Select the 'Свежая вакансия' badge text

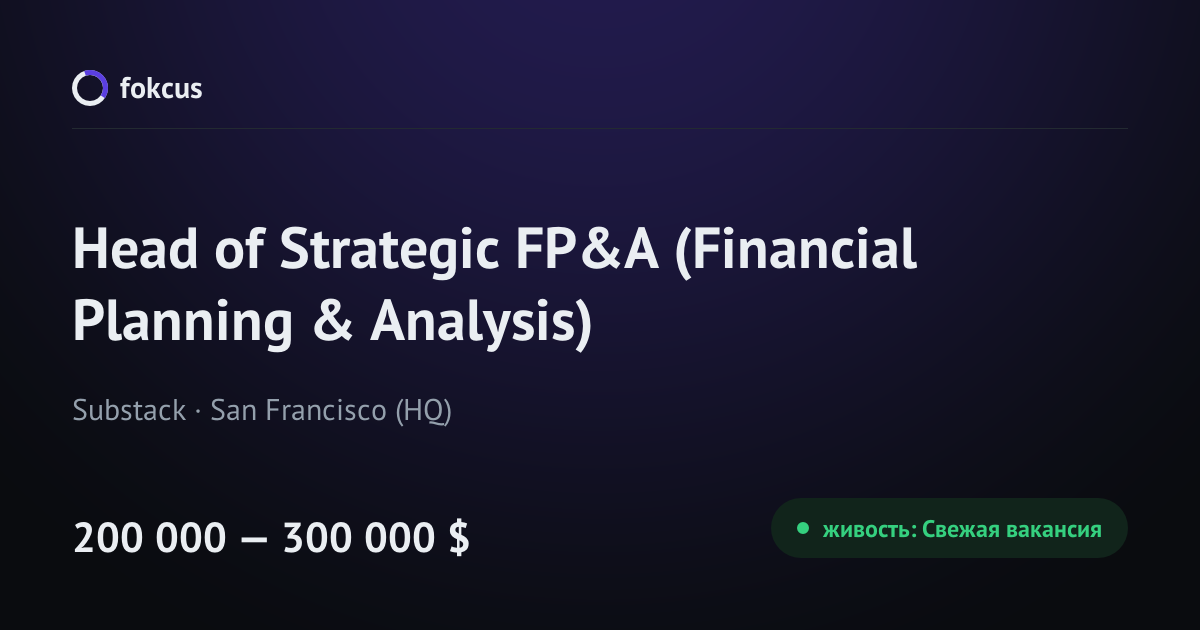(1012, 529)
